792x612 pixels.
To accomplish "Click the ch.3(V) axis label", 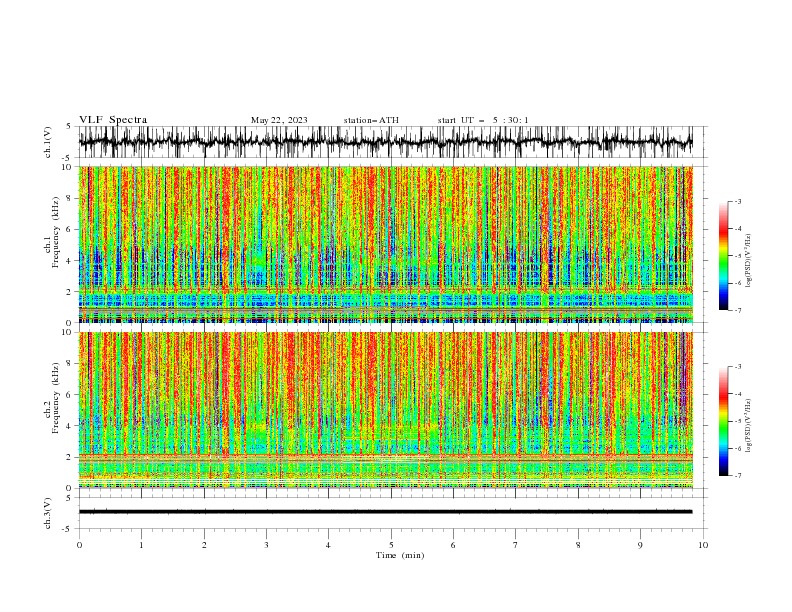I will [48, 513].
